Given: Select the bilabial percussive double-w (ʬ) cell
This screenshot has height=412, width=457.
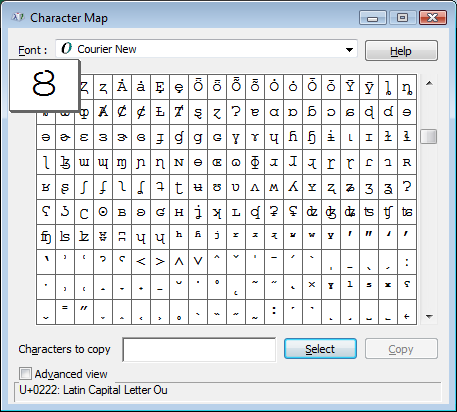Looking at the screenshot, I should coord(103,237).
